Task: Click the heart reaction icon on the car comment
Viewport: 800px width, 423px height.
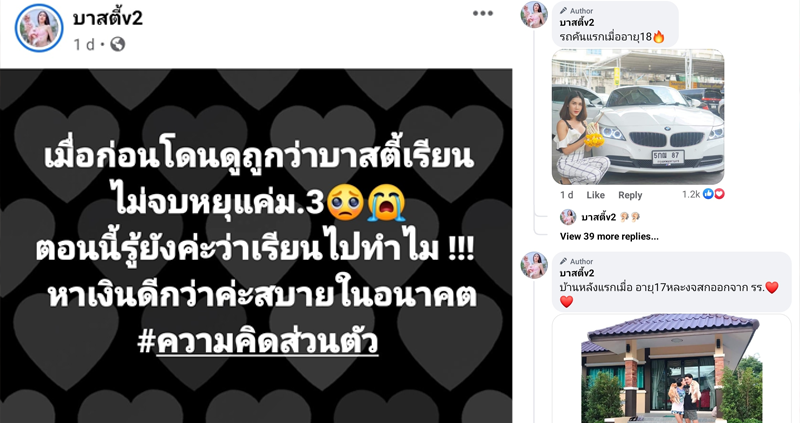Action: pyautogui.click(x=719, y=194)
